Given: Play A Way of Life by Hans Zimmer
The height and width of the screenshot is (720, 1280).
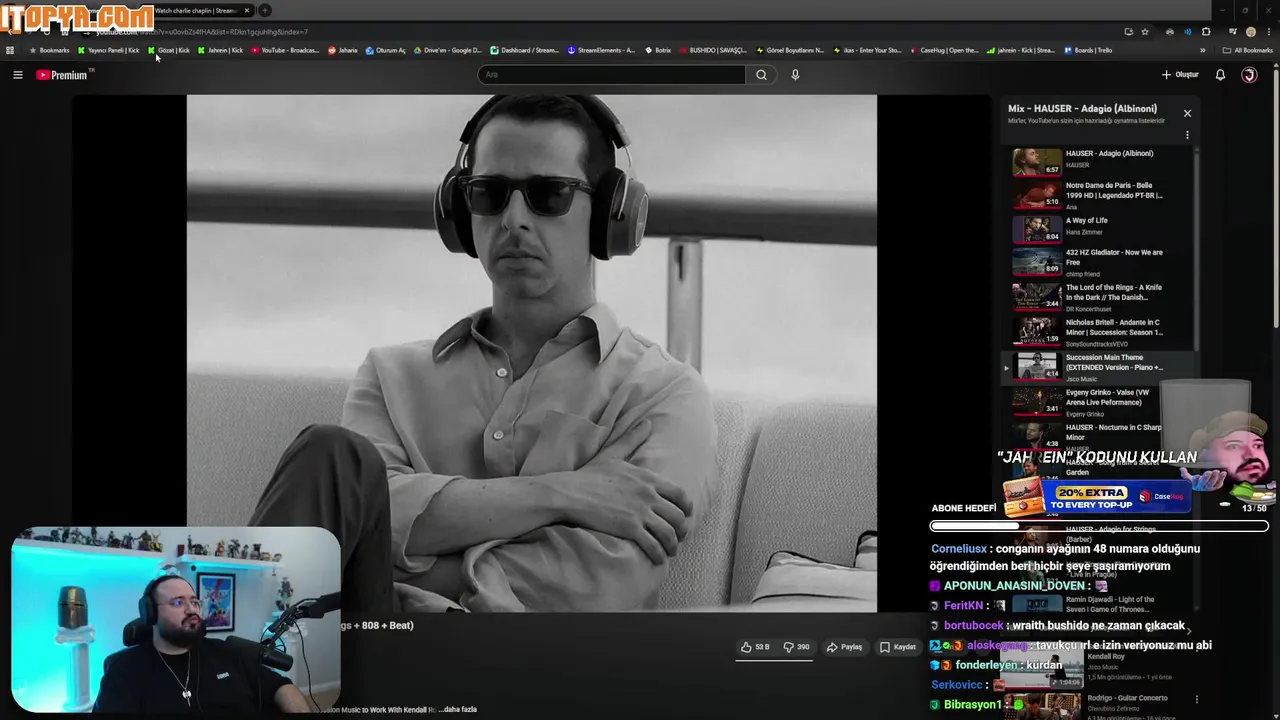Looking at the screenshot, I should [1097, 228].
